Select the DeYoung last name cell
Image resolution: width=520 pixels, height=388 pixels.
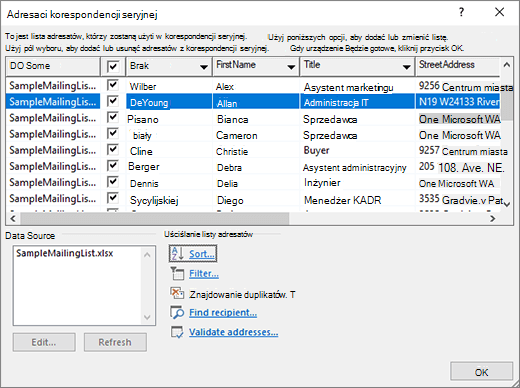pos(169,102)
